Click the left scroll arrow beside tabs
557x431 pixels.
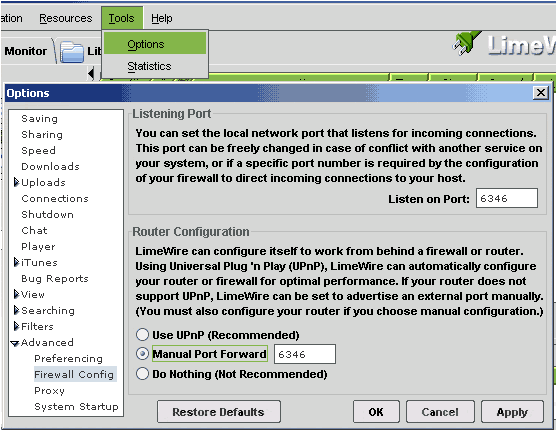(x=91, y=73)
